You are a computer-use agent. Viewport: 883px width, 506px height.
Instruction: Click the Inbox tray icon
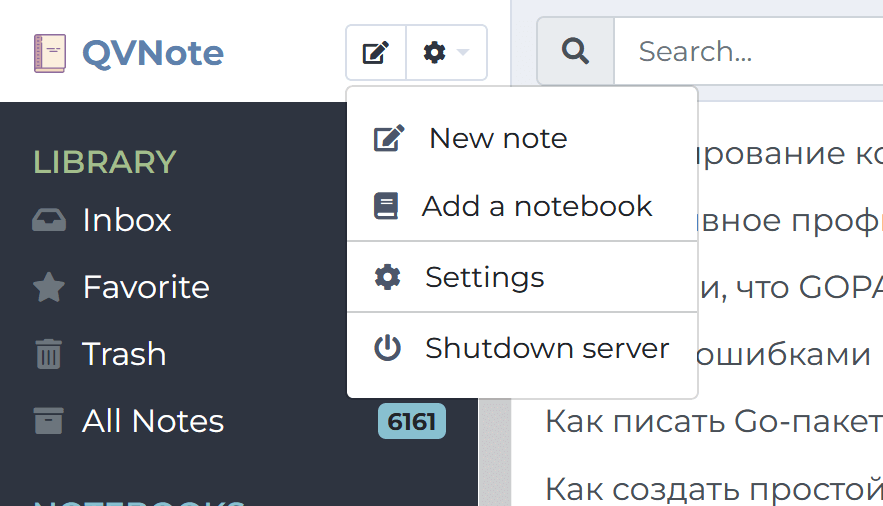49,220
